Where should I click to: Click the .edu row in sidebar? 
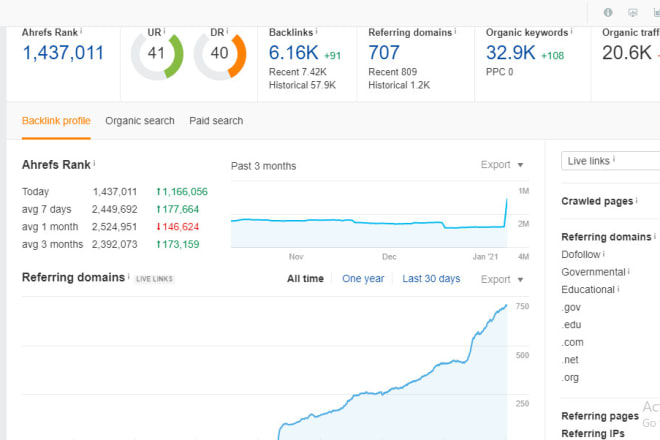pyautogui.click(x=571, y=325)
